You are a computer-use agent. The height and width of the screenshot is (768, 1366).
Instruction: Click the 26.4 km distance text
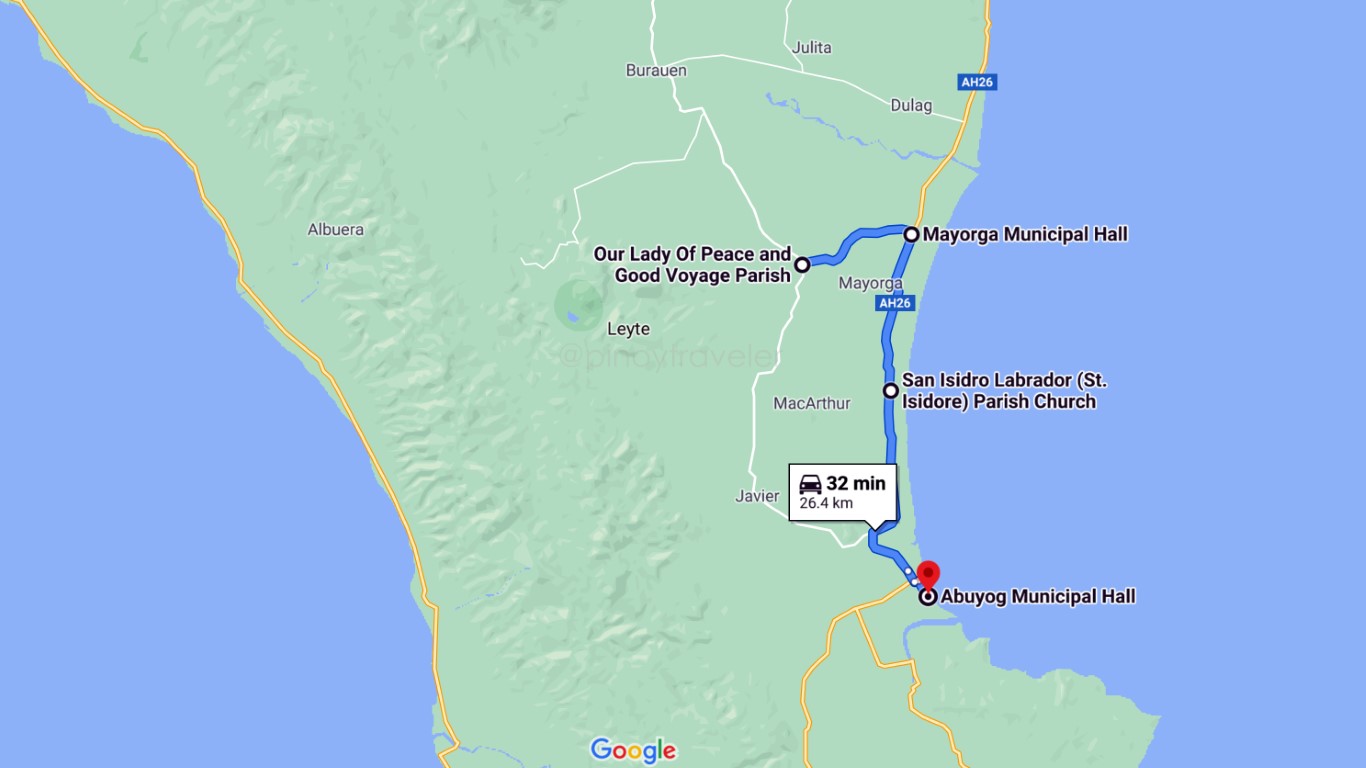pos(826,503)
